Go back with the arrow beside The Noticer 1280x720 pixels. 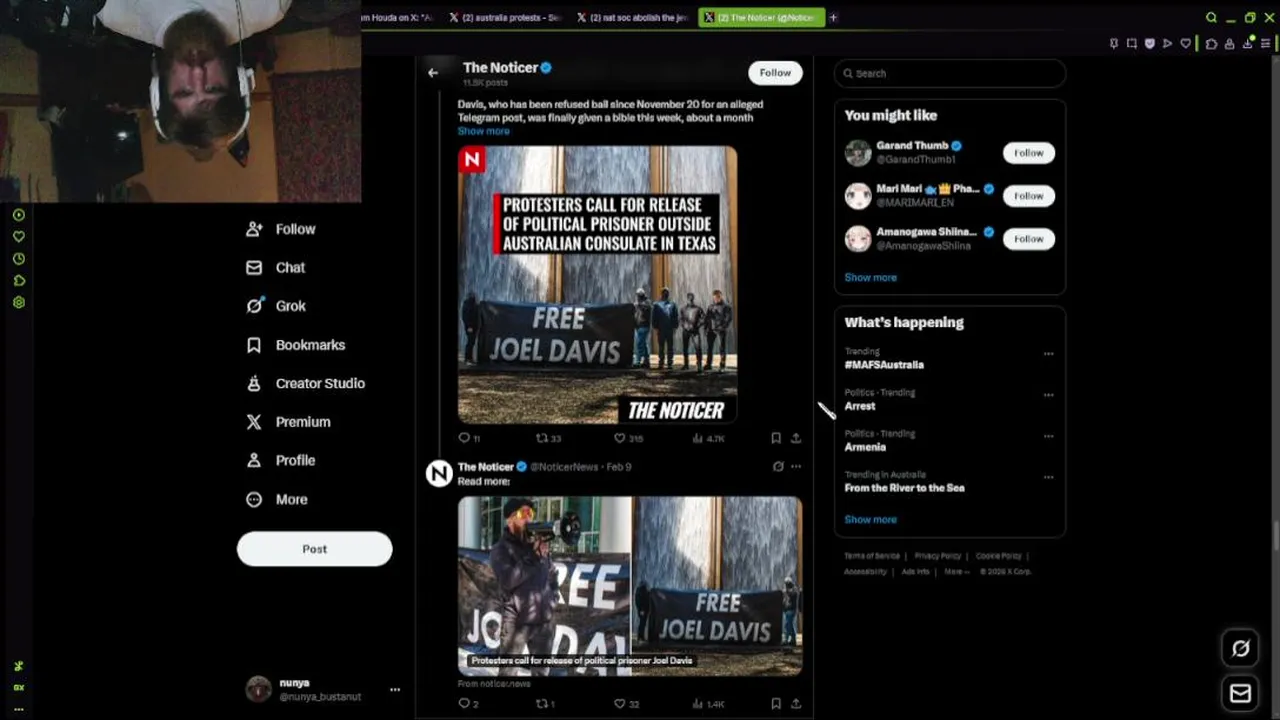pos(433,73)
